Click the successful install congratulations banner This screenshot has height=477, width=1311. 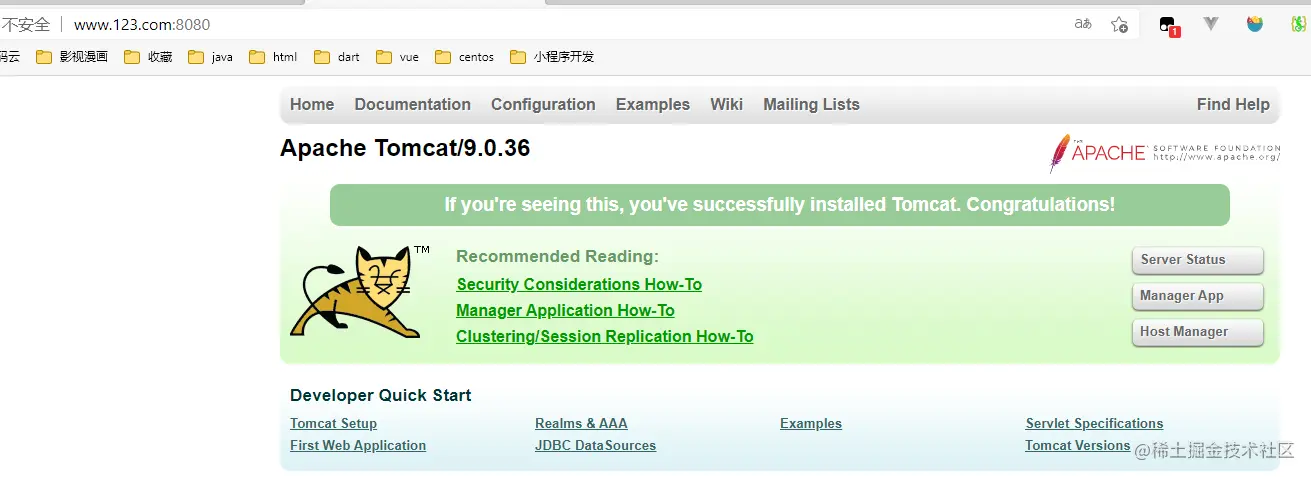[x=779, y=204]
